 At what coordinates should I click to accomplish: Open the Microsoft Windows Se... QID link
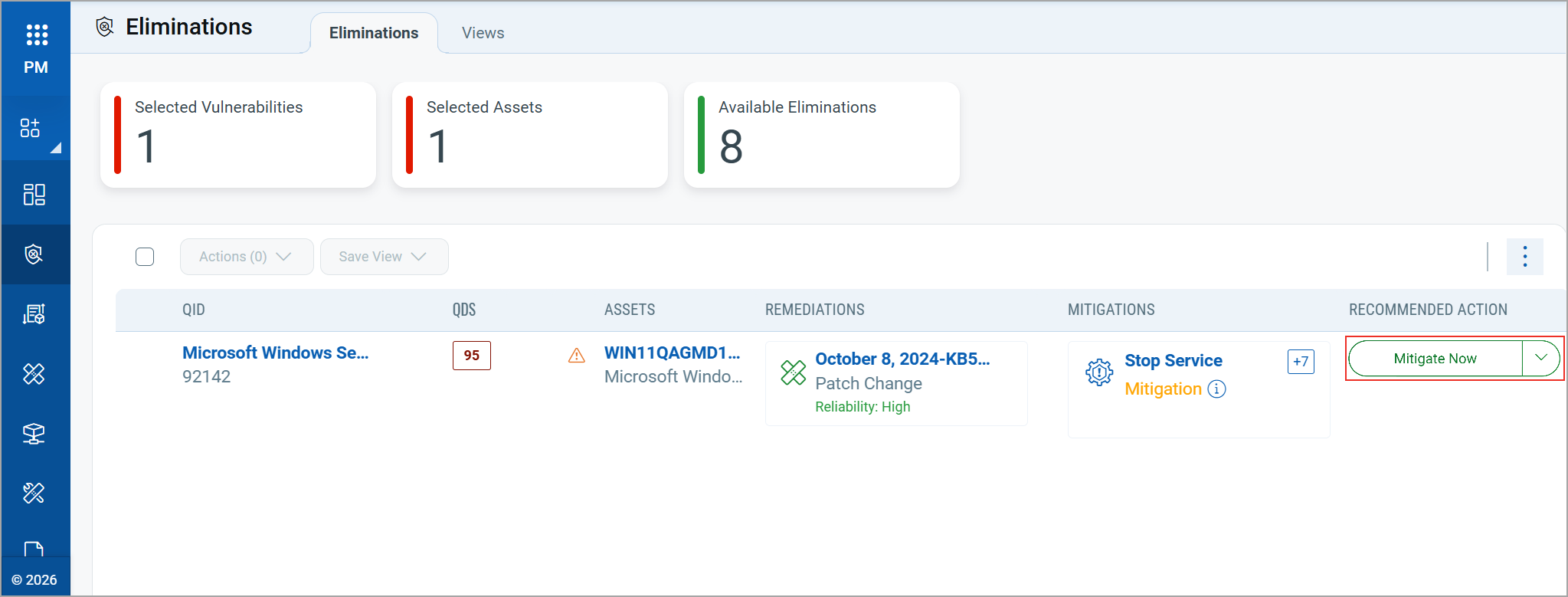(x=275, y=353)
